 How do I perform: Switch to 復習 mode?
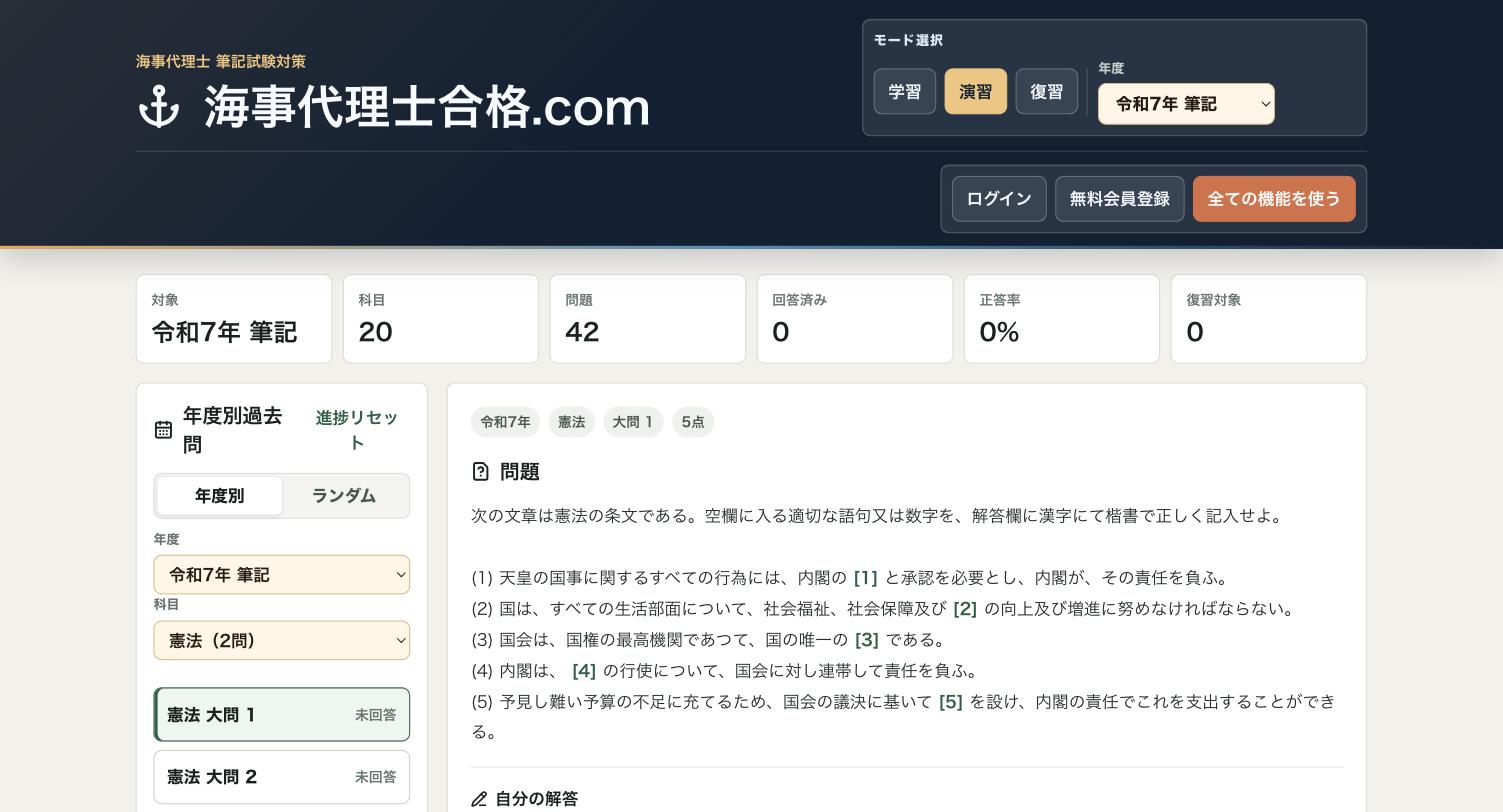pyautogui.click(x=1047, y=91)
